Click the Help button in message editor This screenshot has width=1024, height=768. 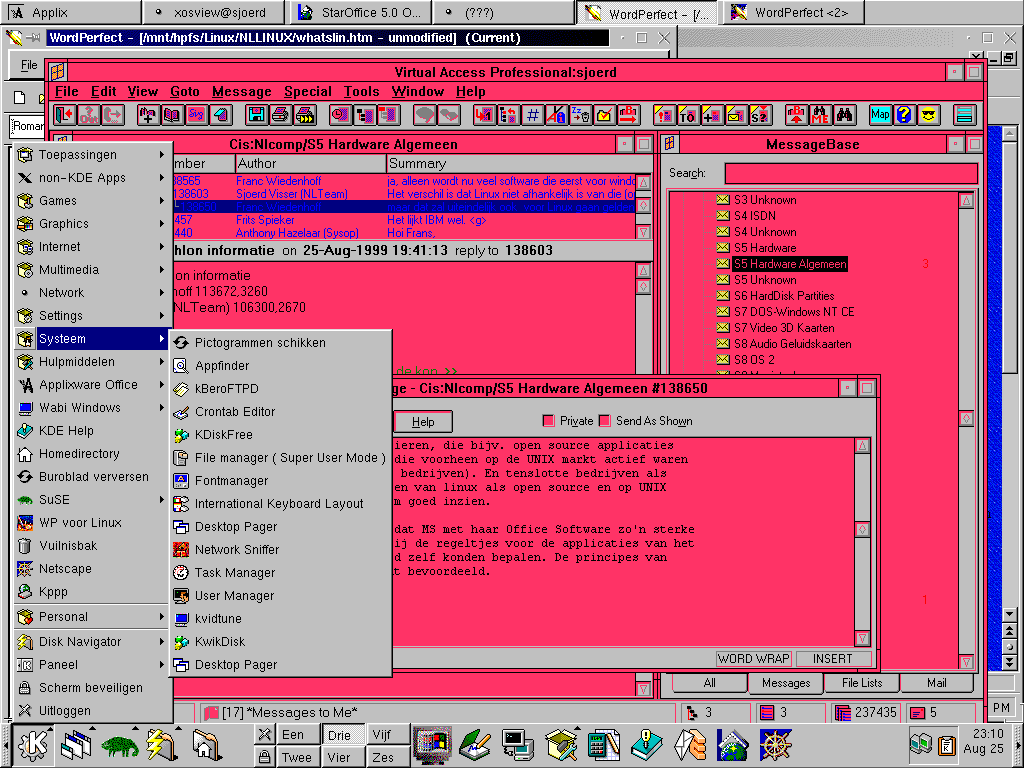[x=423, y=422]
